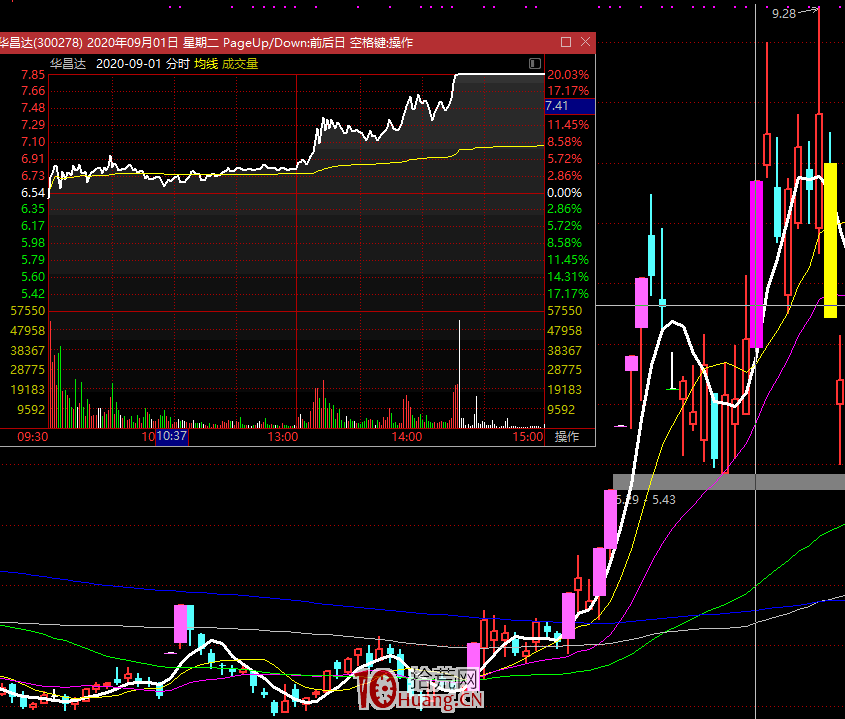
Task: Click the 10:37 time marker on the axis
Action: [171, 437]
